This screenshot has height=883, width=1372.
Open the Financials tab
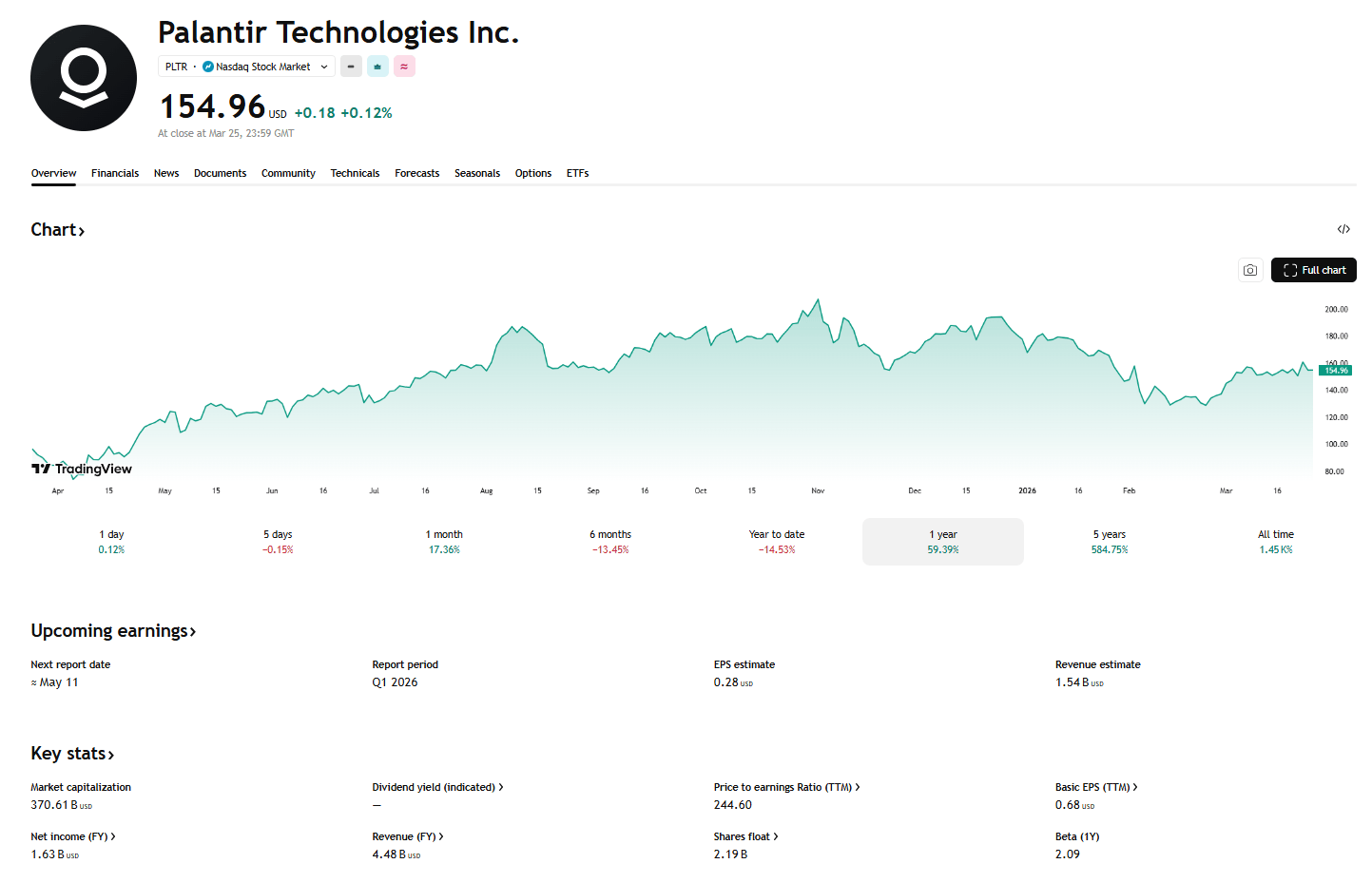tap(115, 173)
